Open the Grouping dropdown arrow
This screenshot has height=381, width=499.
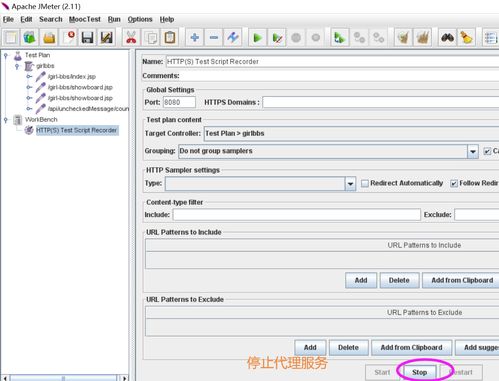(473, 151)
